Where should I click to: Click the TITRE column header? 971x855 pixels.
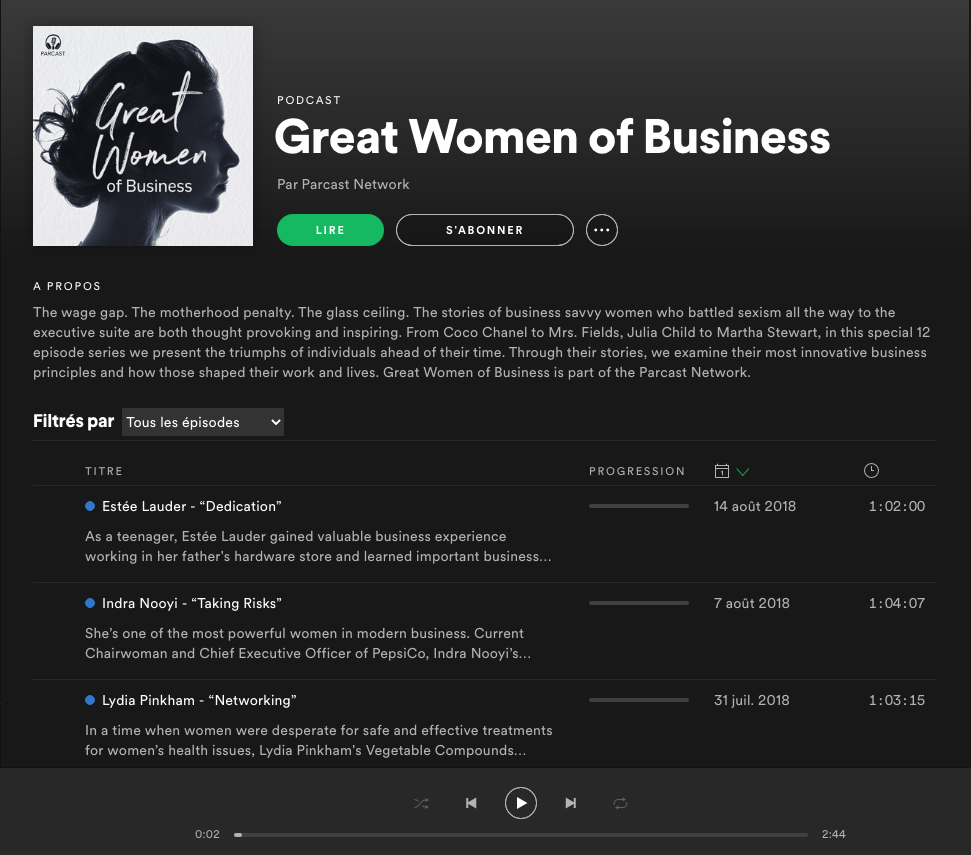[x=103, y=471]
